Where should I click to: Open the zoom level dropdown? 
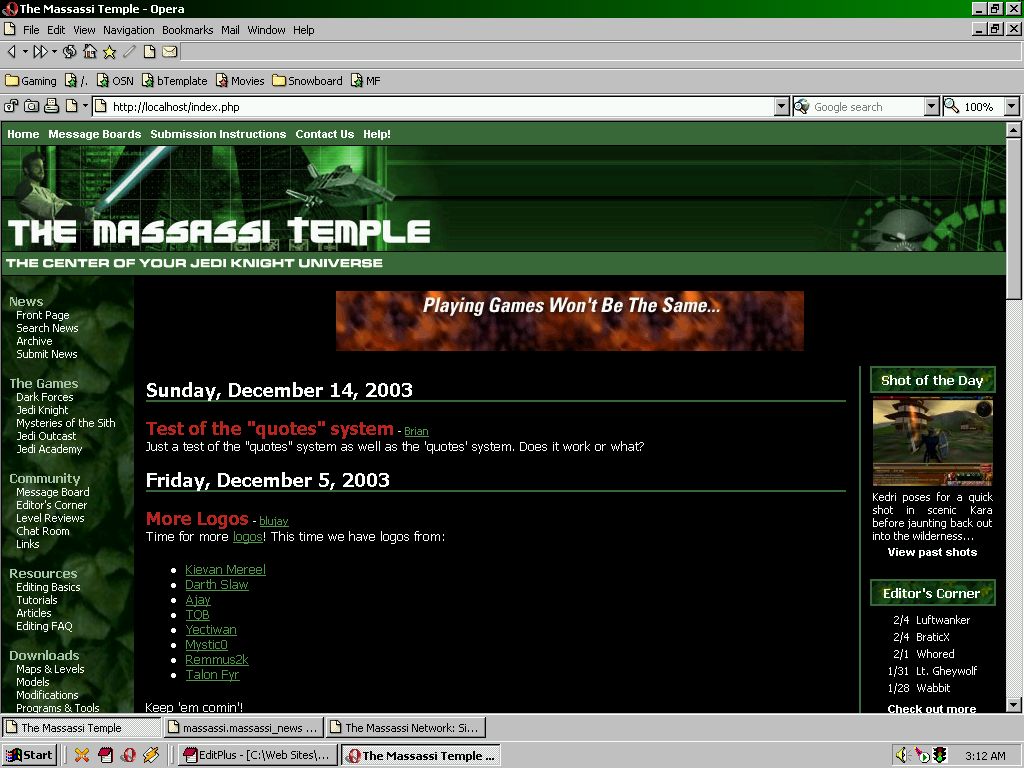point(1012,106)
